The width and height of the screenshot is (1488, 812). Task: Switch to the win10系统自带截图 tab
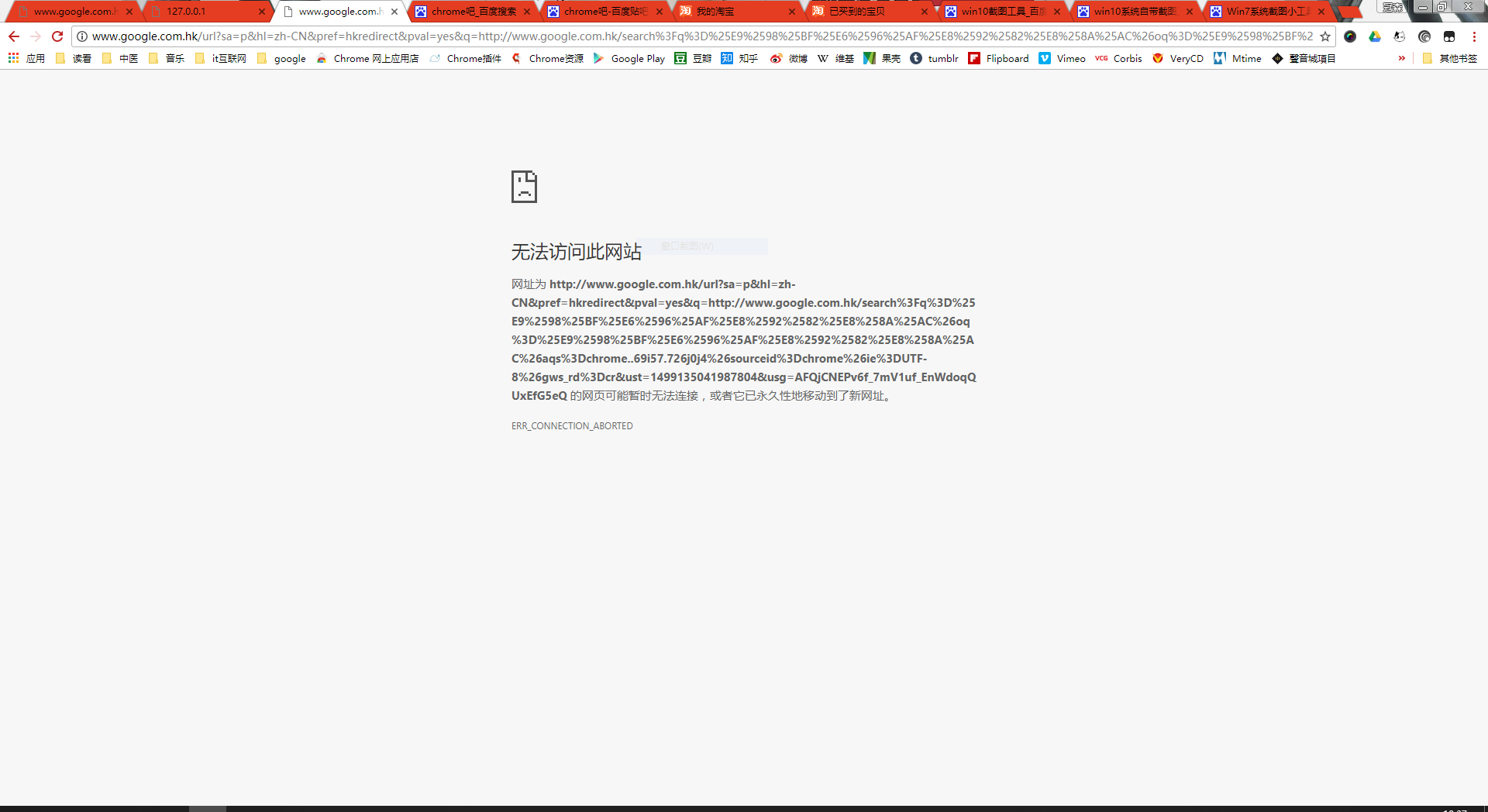[x=1135, y=12]
